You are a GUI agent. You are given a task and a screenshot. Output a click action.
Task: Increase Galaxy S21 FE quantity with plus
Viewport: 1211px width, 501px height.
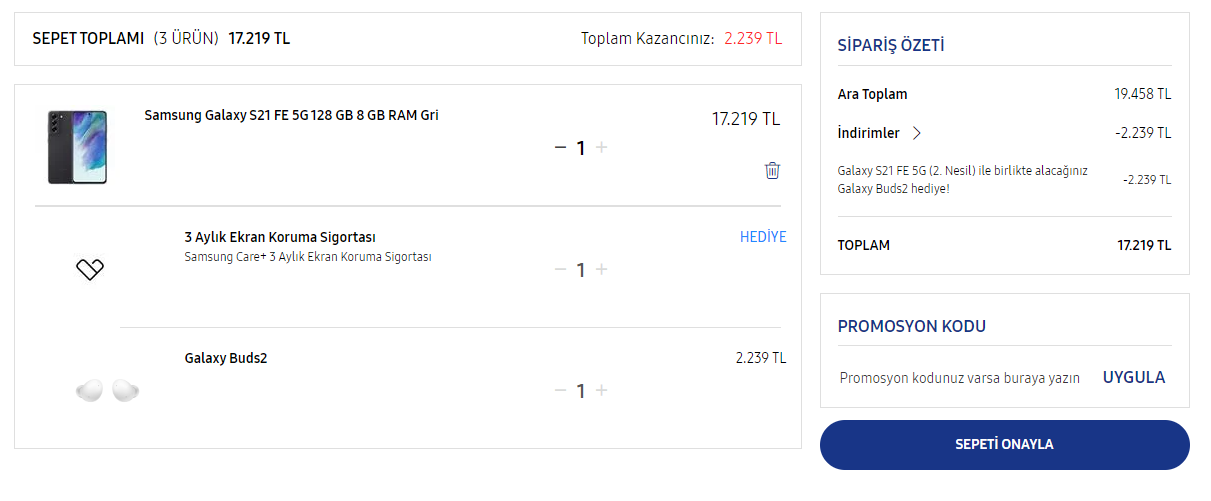(601, 148)
